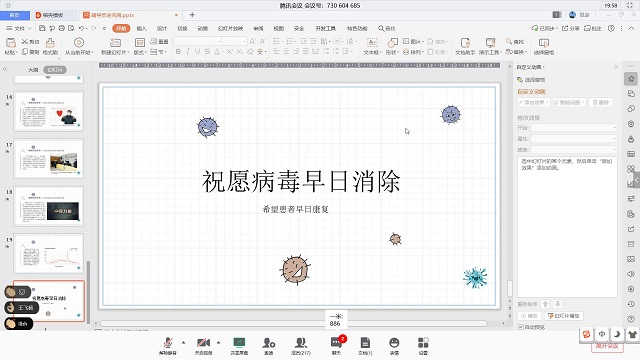This screenshot has height=360, width=640.
Task: Toggle strikethrough formatting
Action: point(207,52)
